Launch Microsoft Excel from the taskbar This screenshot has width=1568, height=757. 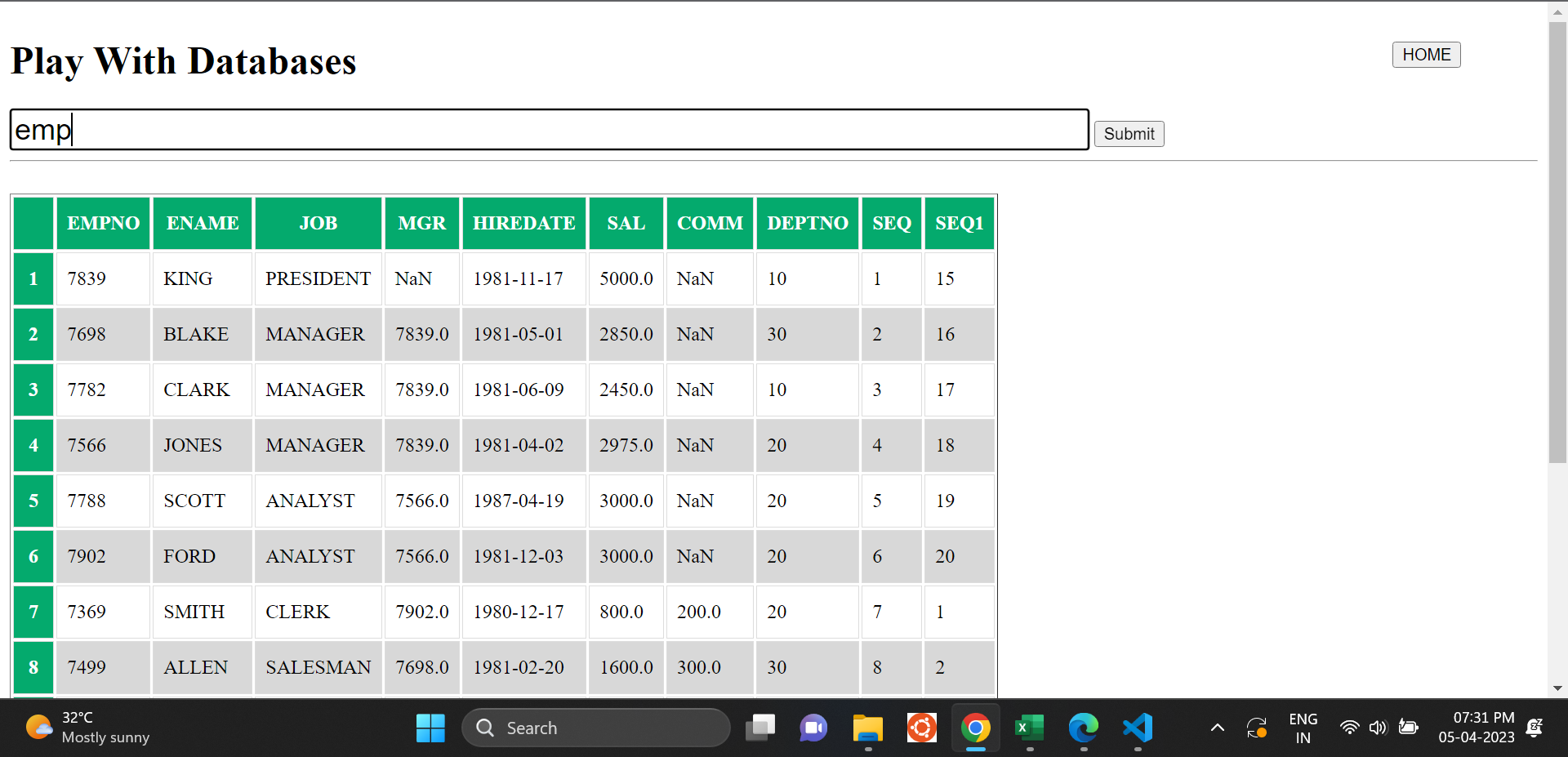pos(1029,728)
